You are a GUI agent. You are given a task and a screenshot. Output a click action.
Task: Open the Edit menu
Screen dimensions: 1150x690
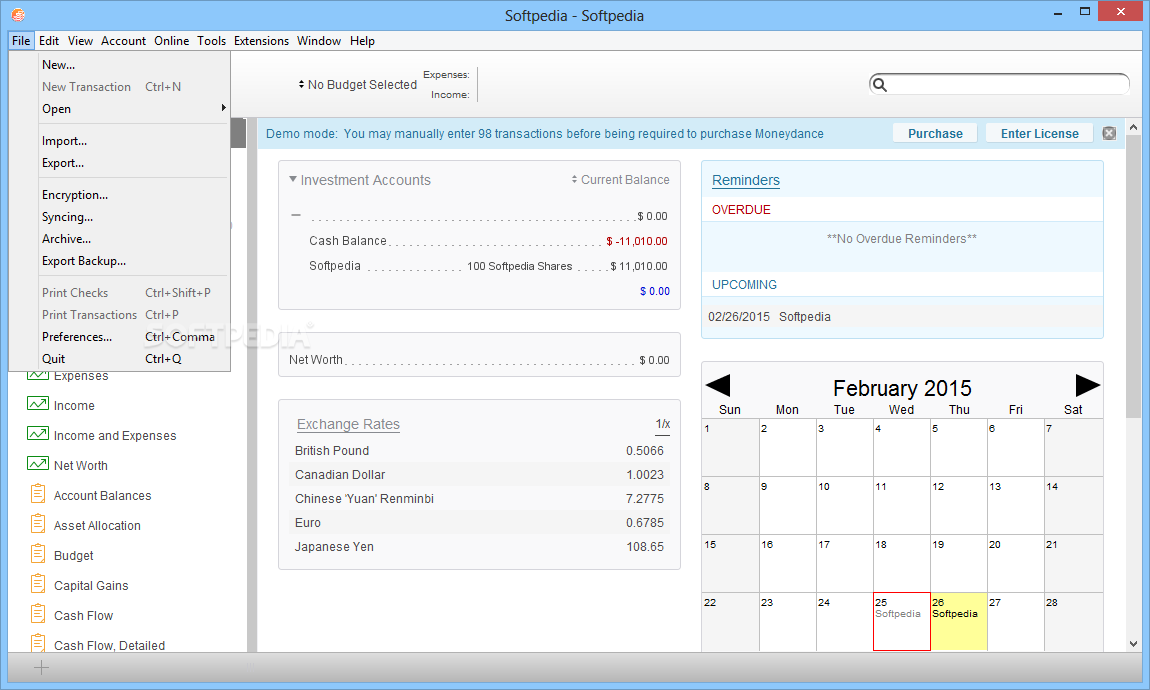49,41
